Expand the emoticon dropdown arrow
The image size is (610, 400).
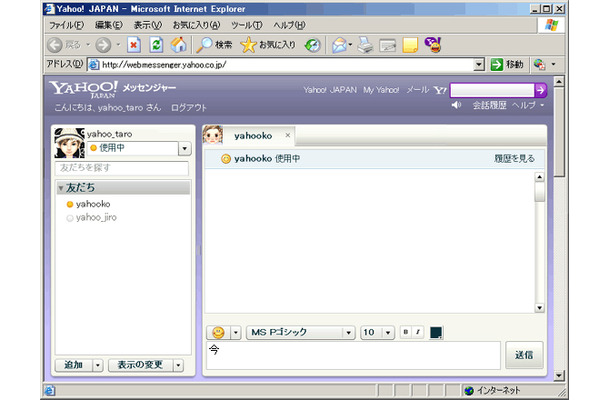[235, 333]
